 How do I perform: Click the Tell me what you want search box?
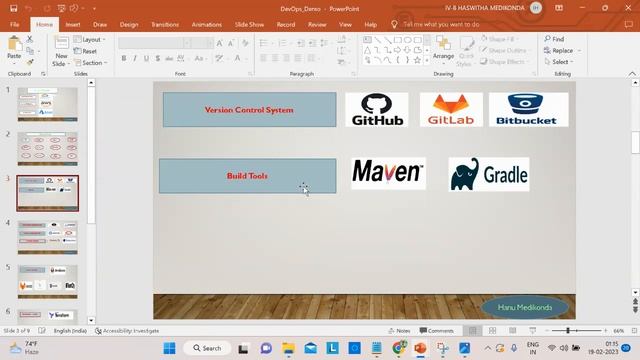(x=441, y=24)
